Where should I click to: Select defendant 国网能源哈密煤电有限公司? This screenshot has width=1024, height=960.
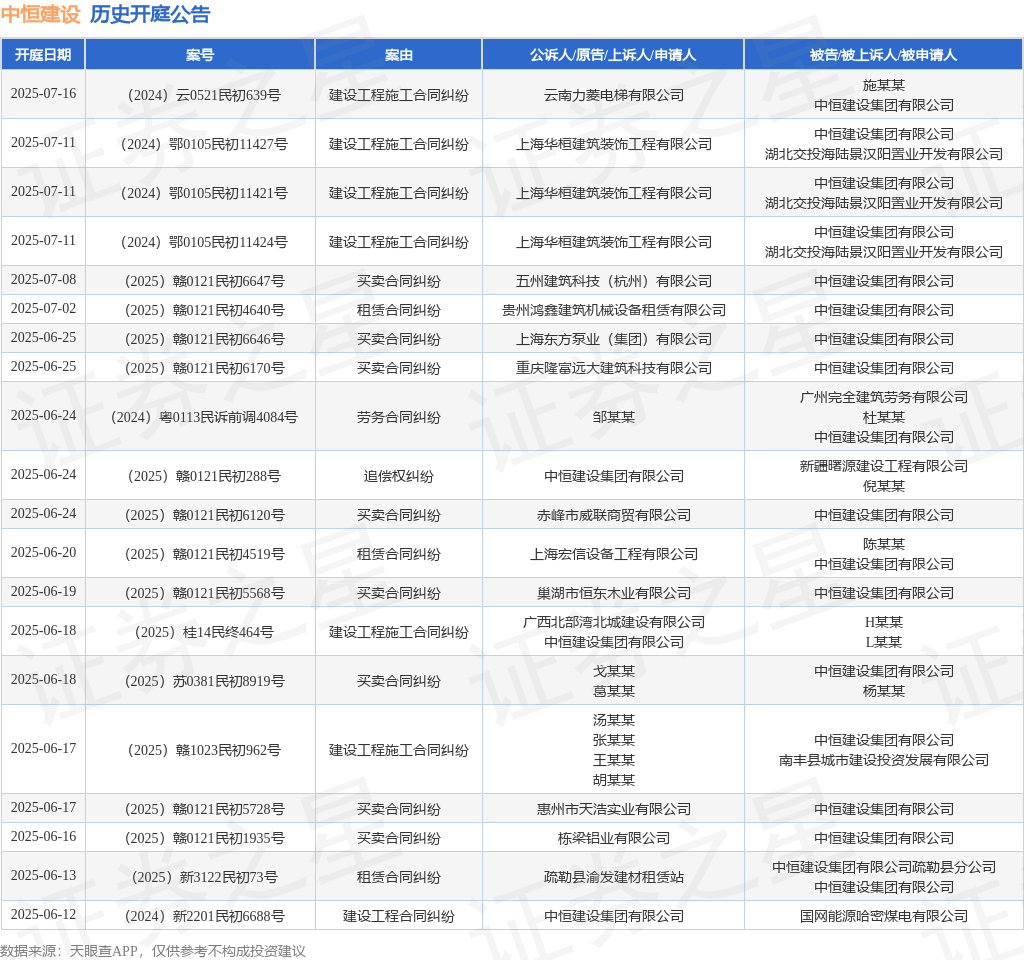pyautogui.click(x=884, y=916)
